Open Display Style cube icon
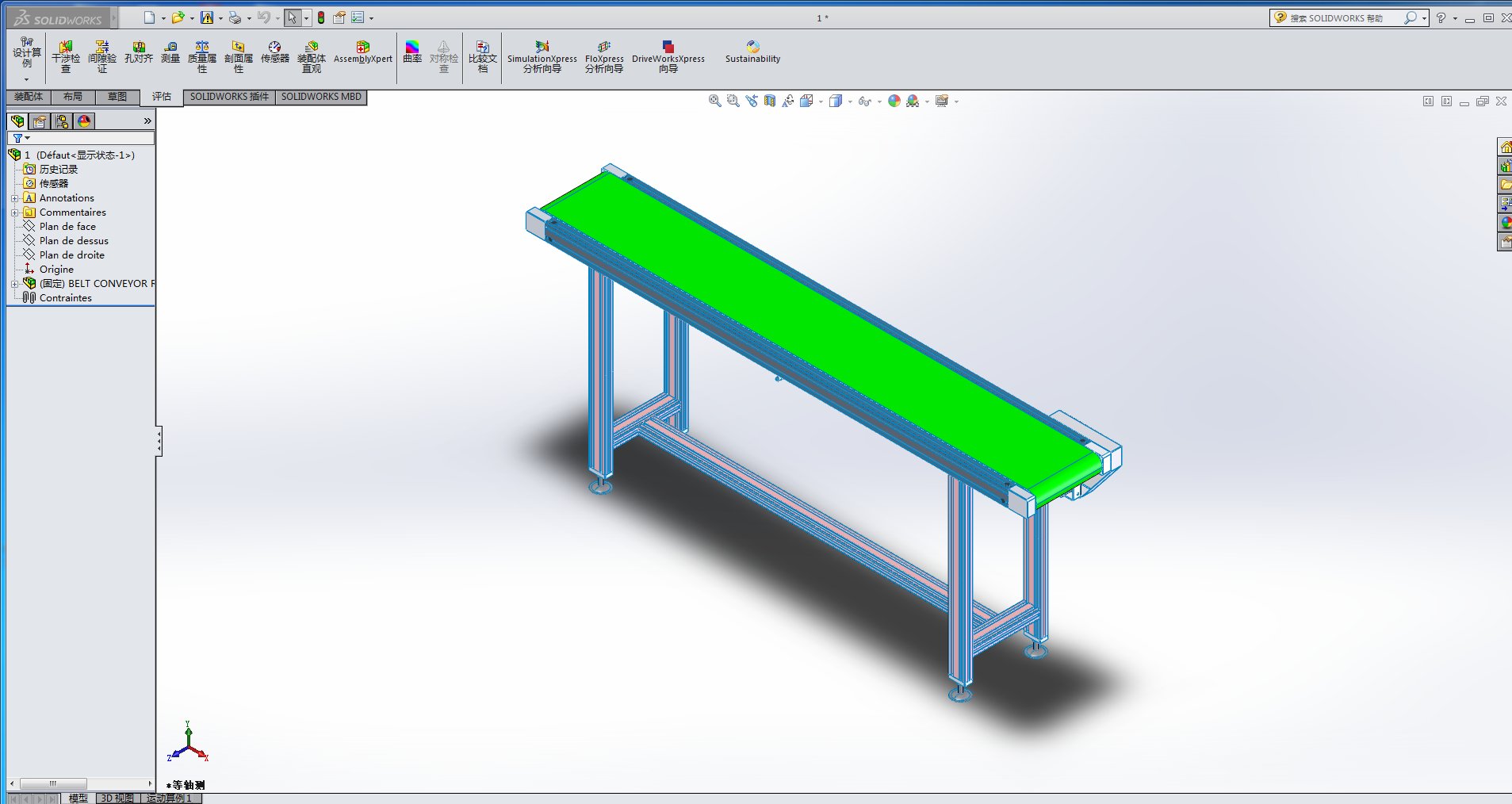The width and height of the screenshot is (1512, 804). [835, 101]
